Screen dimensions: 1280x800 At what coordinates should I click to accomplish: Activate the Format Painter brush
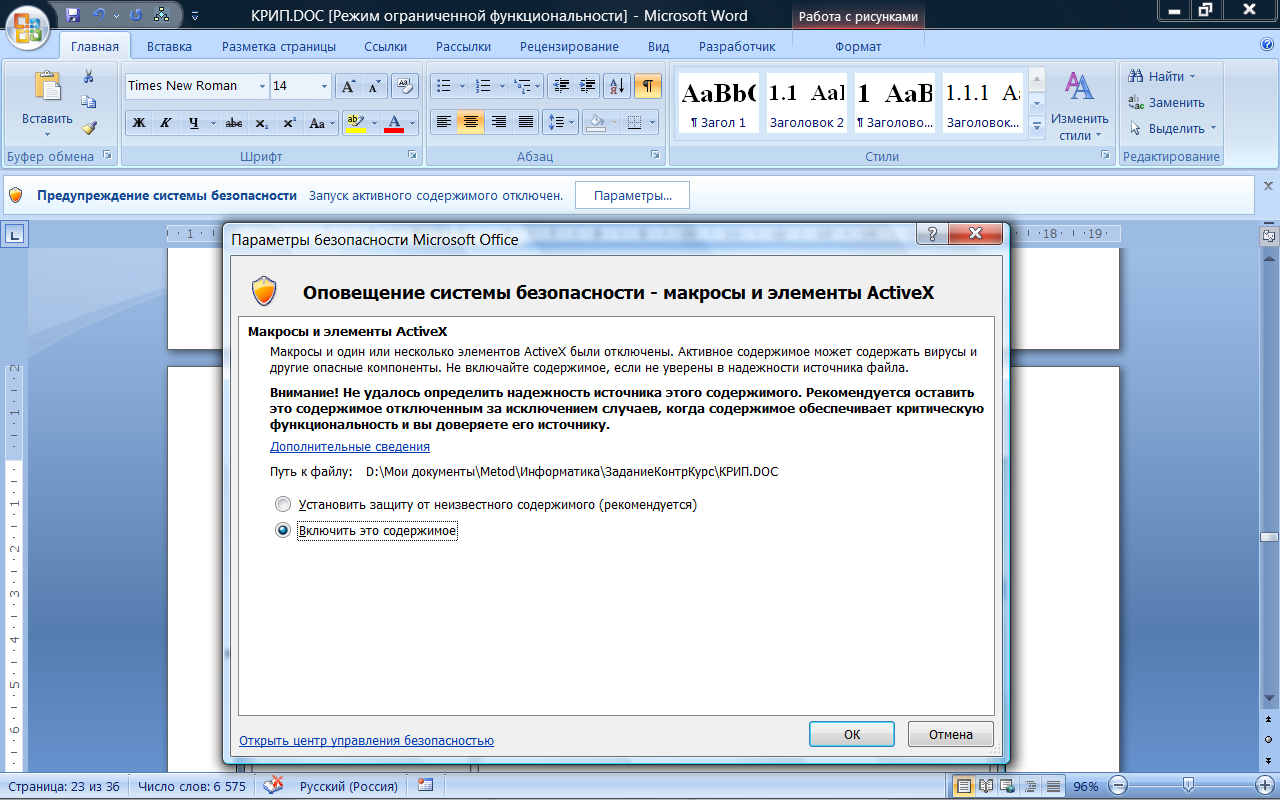[x=89, y=128]
